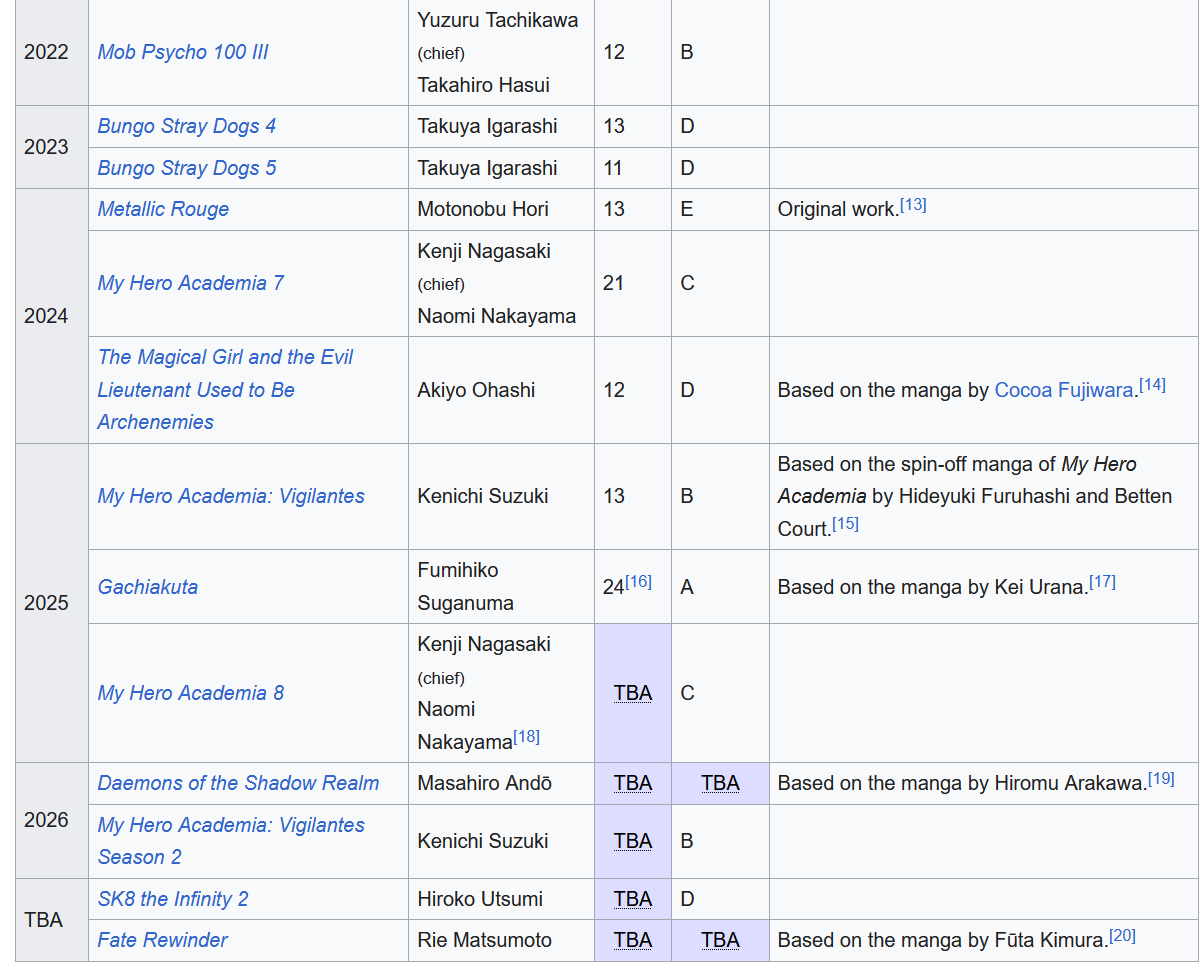Click Takuya Igarashi in Bungo Stray Dogs 5 row
Screen dimensions: 1202x965
pos(488,168)
